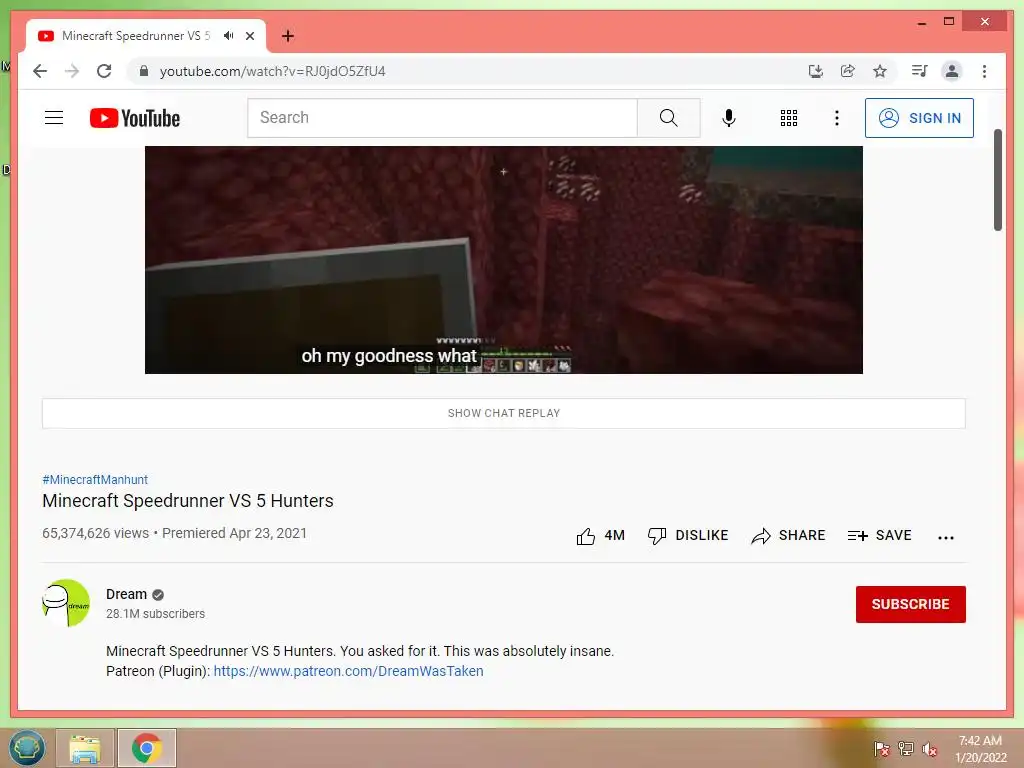Click the padlock site info icon
The width and height of the screenshot is (1024, 768).
click(x=144, y=71)
